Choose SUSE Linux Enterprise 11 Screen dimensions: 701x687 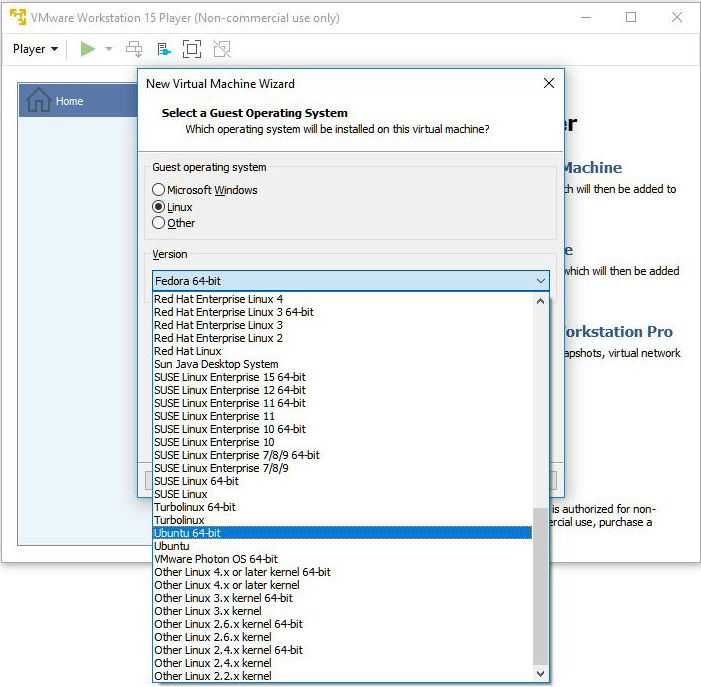pyautogui.click(x=342, y=416)
